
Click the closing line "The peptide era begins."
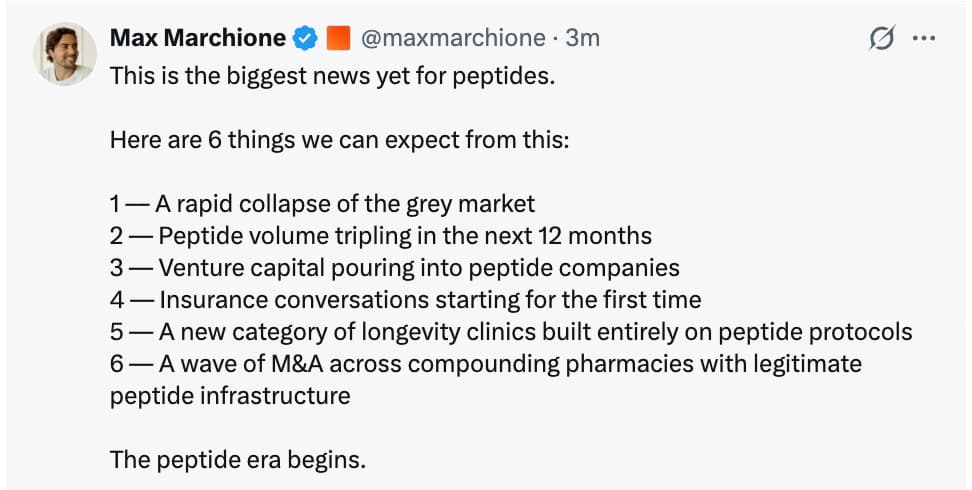(x=238, y=460)
